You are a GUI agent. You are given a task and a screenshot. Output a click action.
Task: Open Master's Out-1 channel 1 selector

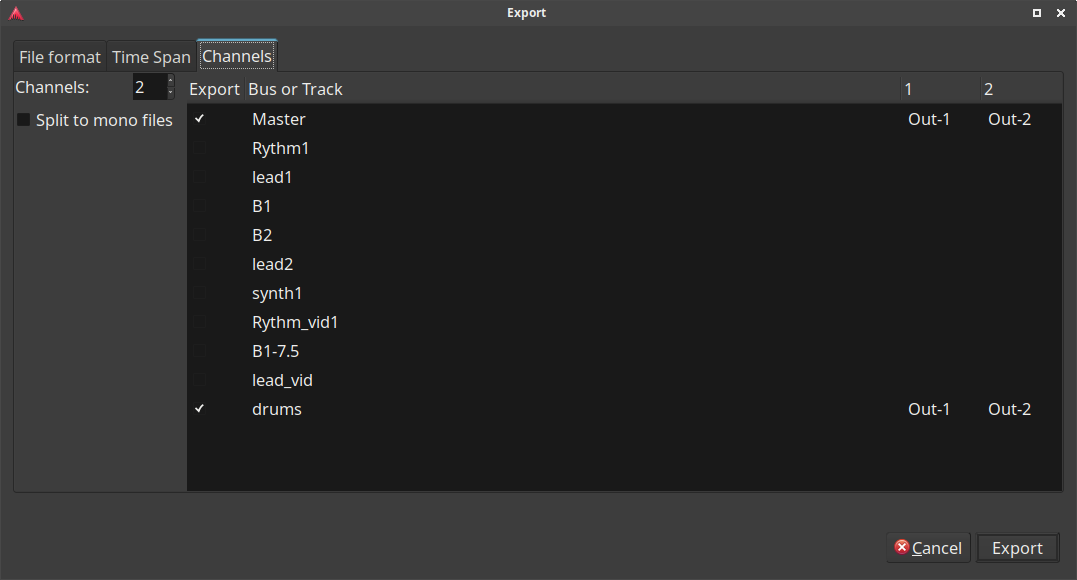[929, 119]
